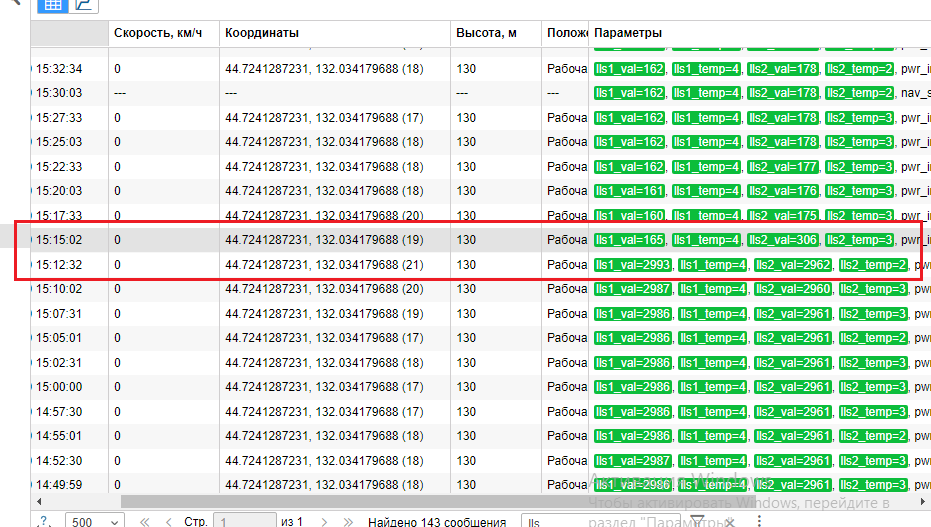The width and height of the screenshot is (931, 527).
Task: Clear the lls search filter
Action: pyautogui.click(x=728, y=521)
